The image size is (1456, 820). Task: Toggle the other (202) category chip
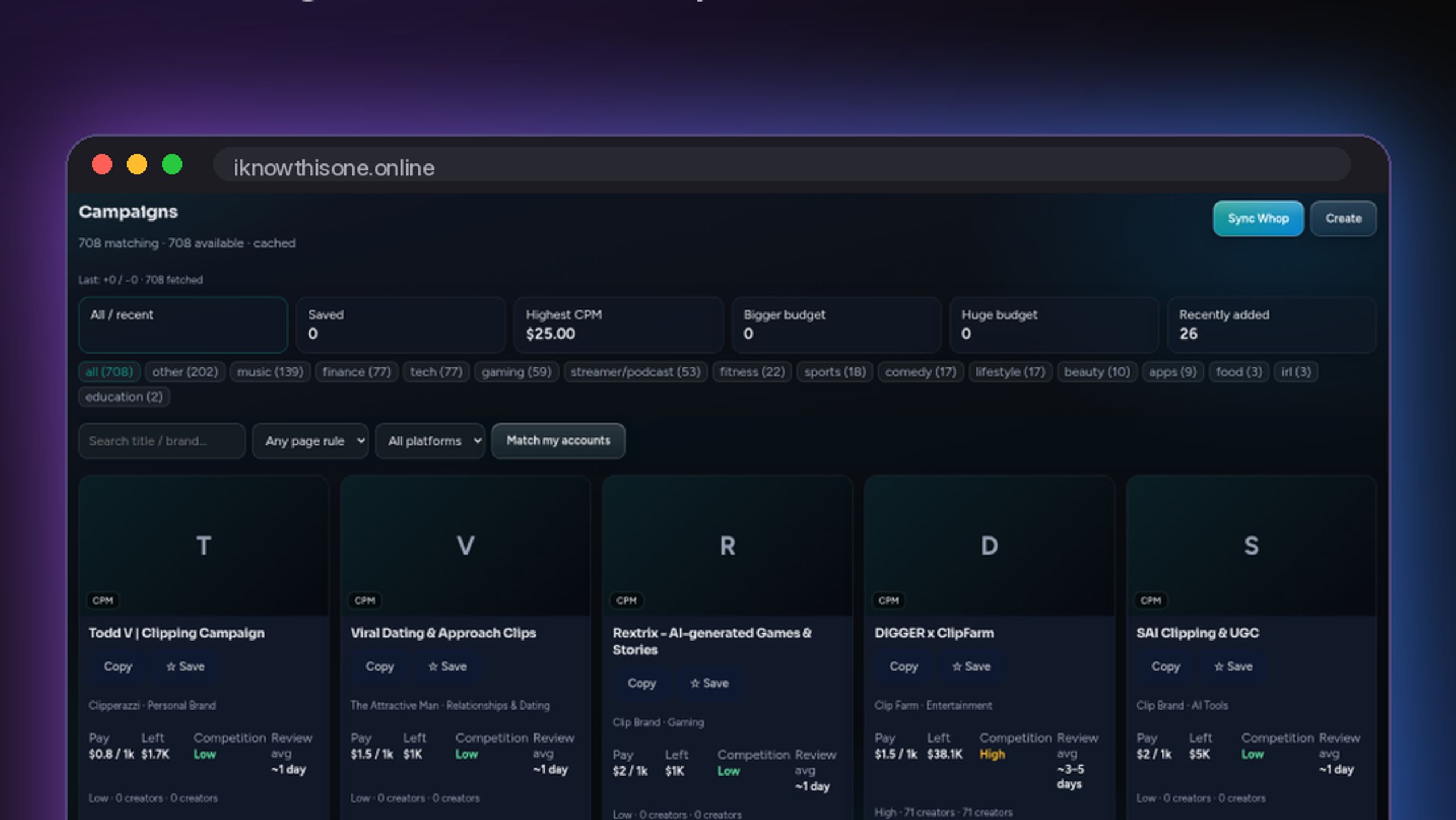(x=185, y=372)
